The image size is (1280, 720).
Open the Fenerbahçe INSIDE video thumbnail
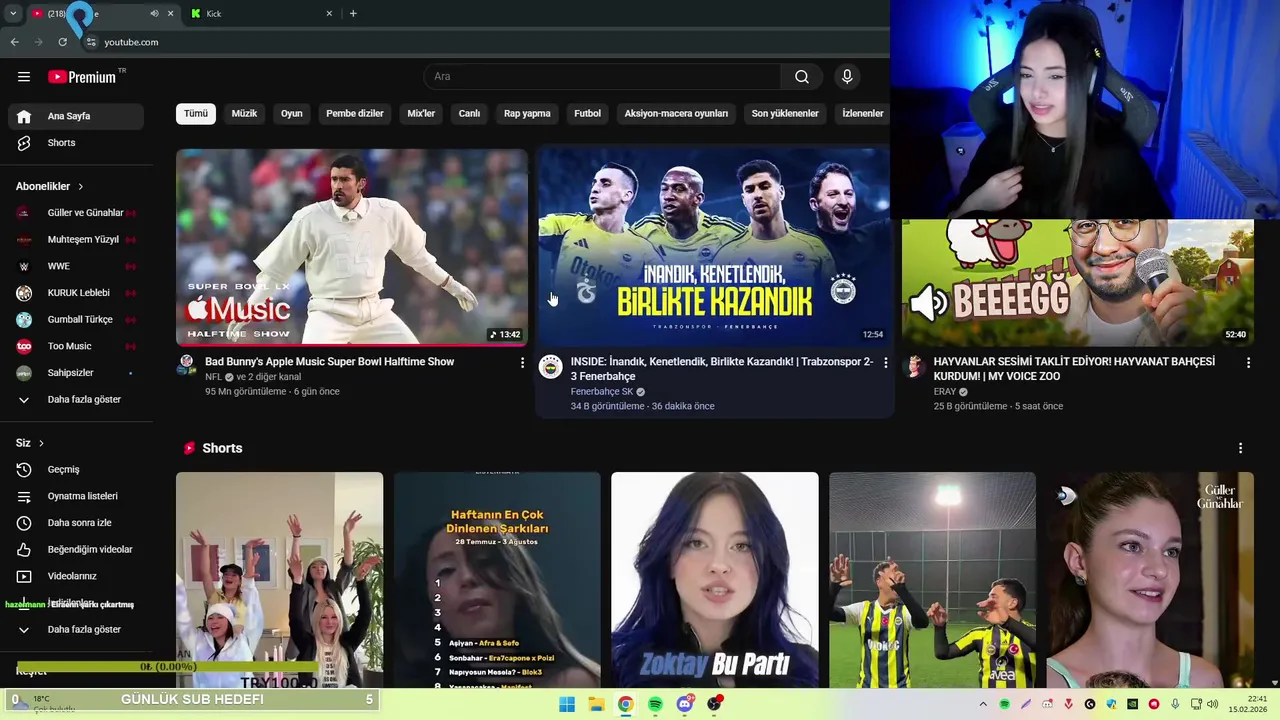(714, 247)
